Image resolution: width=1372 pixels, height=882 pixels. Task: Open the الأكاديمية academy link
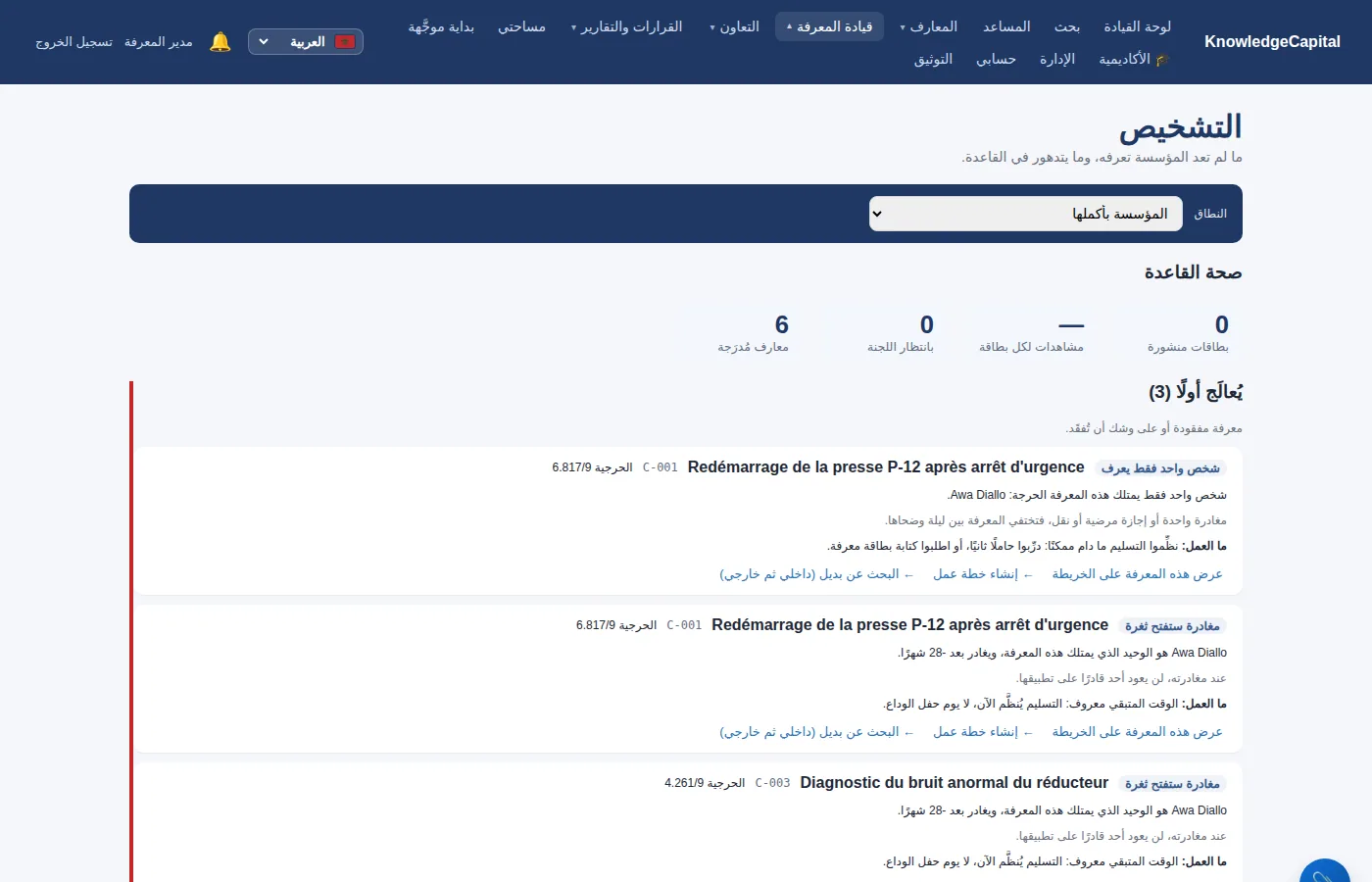pyautogui.click(x=1134, y=60)
